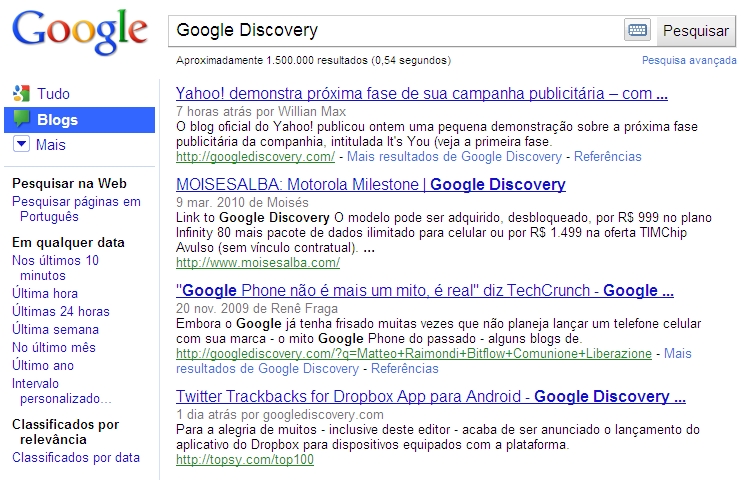Open the Yahoo! campanha publicitária result
The height and width of the screenshot is (480, 750).
coord(421,95)
